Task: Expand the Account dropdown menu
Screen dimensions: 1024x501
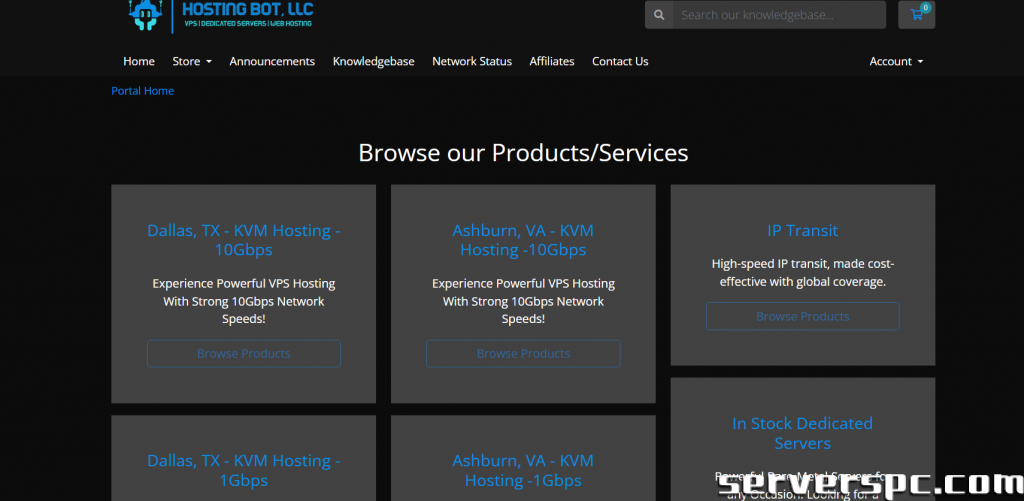Action: pos(895,61)
